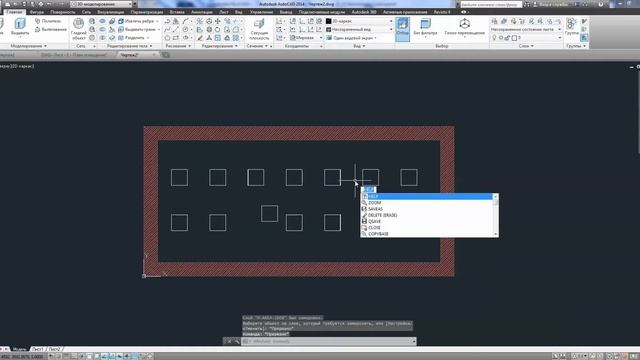Select highlighted HELP entry in autocomplete list
Image resolution: width=640 pixels, height=360 pixels.
coord(427,197)
